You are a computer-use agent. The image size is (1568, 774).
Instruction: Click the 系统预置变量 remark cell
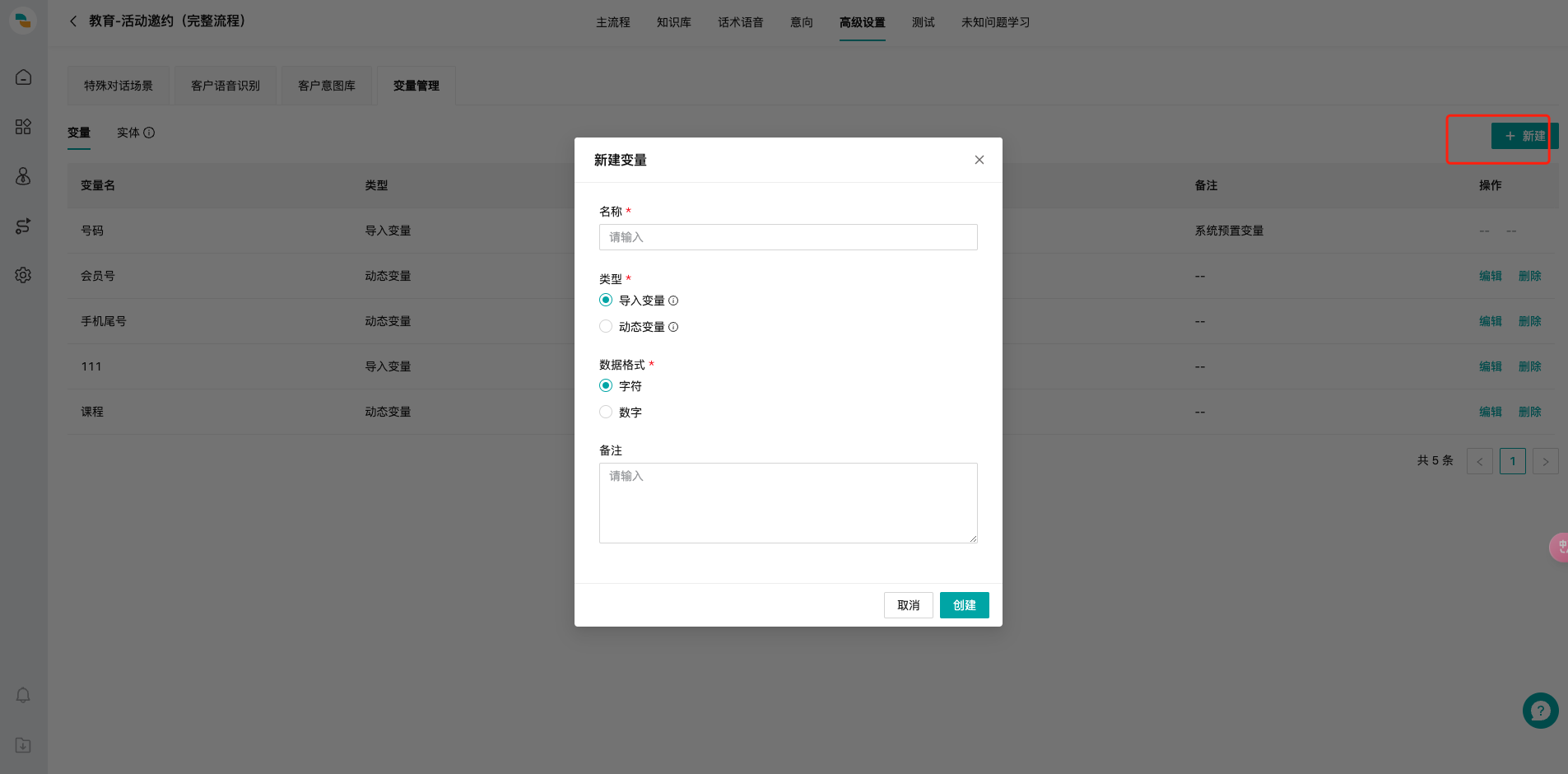click(1229, 231)
